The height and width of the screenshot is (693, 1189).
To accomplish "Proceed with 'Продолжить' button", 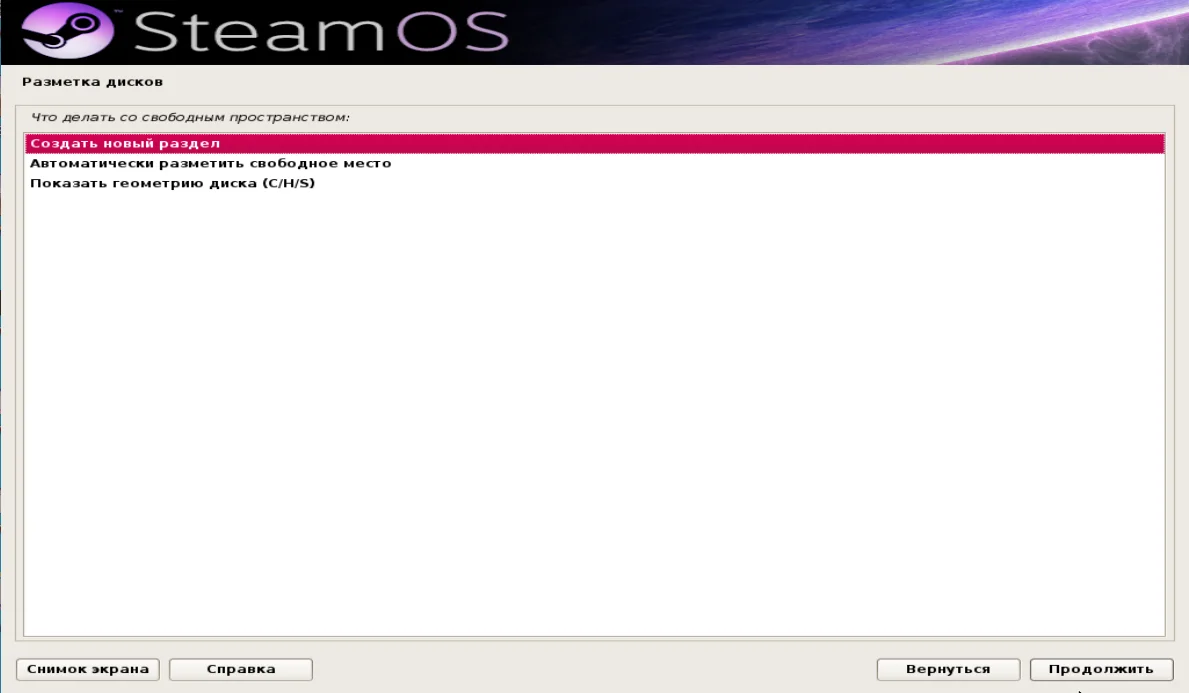I will 1101,669.
